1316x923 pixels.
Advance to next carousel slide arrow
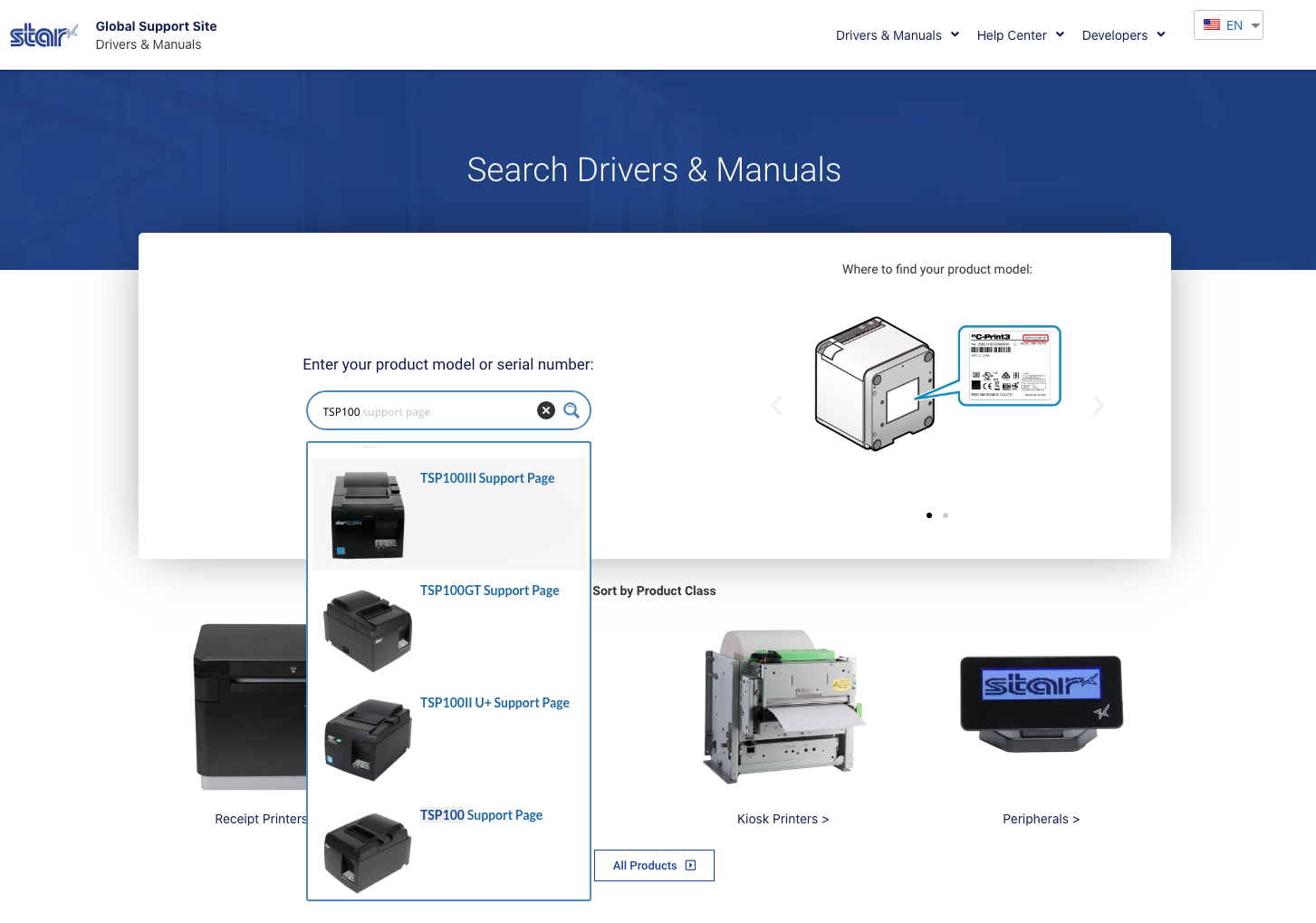click(1098, 406)
